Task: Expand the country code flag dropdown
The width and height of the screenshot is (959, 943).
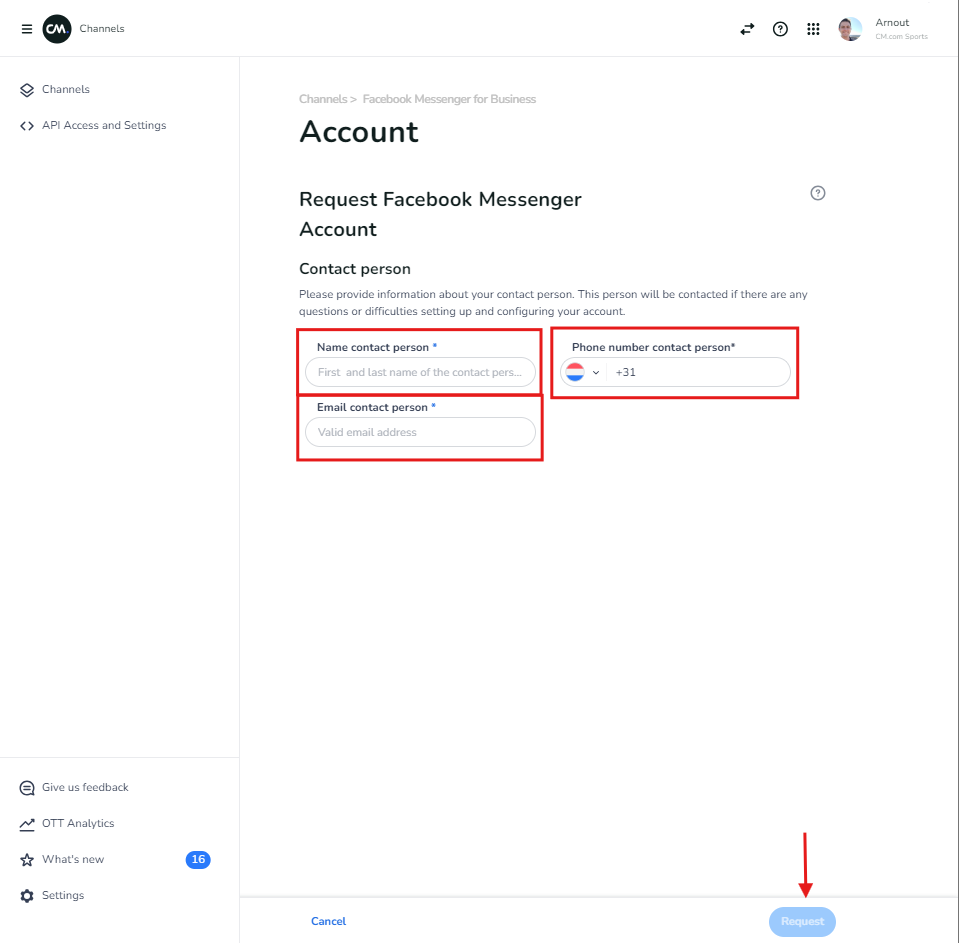Action: [583, 372]
